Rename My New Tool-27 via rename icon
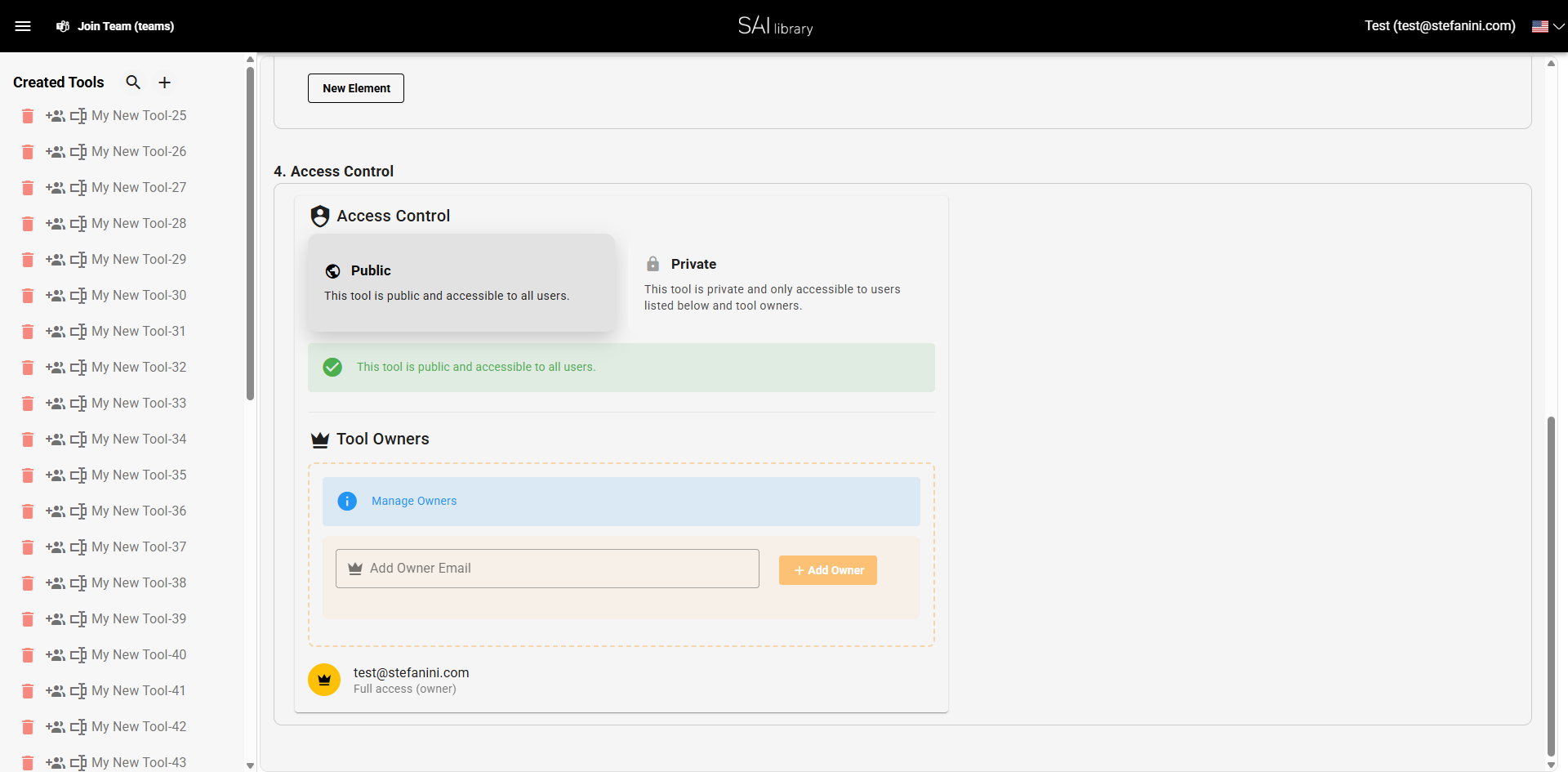 coord(79,188)
